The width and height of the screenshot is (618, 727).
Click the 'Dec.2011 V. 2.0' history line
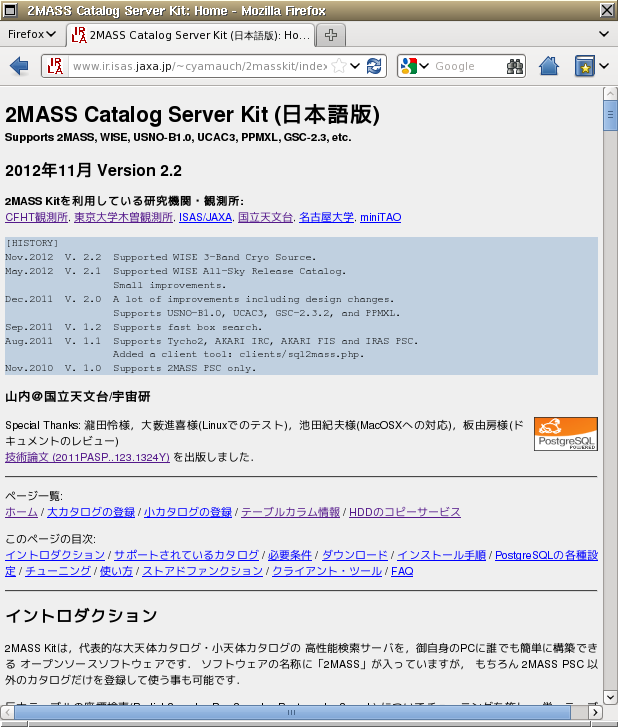pos(199,299)
